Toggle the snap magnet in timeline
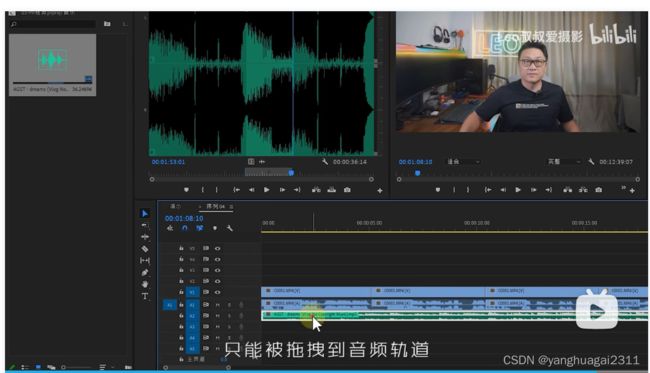The height and width of the screenshot is (373, 650). point(185,228)
